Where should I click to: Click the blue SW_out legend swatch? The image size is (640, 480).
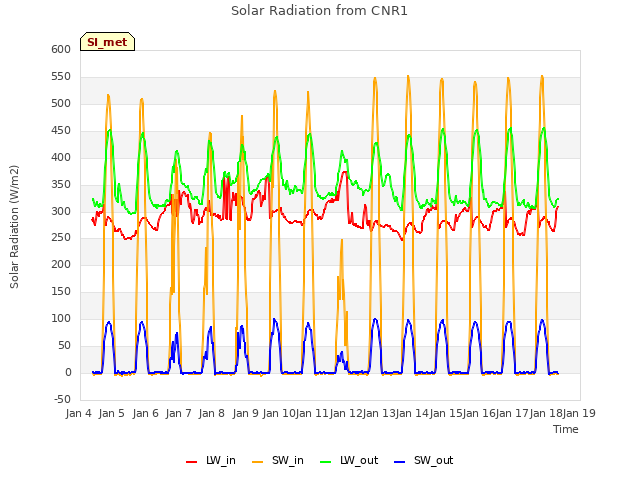click(x=400, y=462)
